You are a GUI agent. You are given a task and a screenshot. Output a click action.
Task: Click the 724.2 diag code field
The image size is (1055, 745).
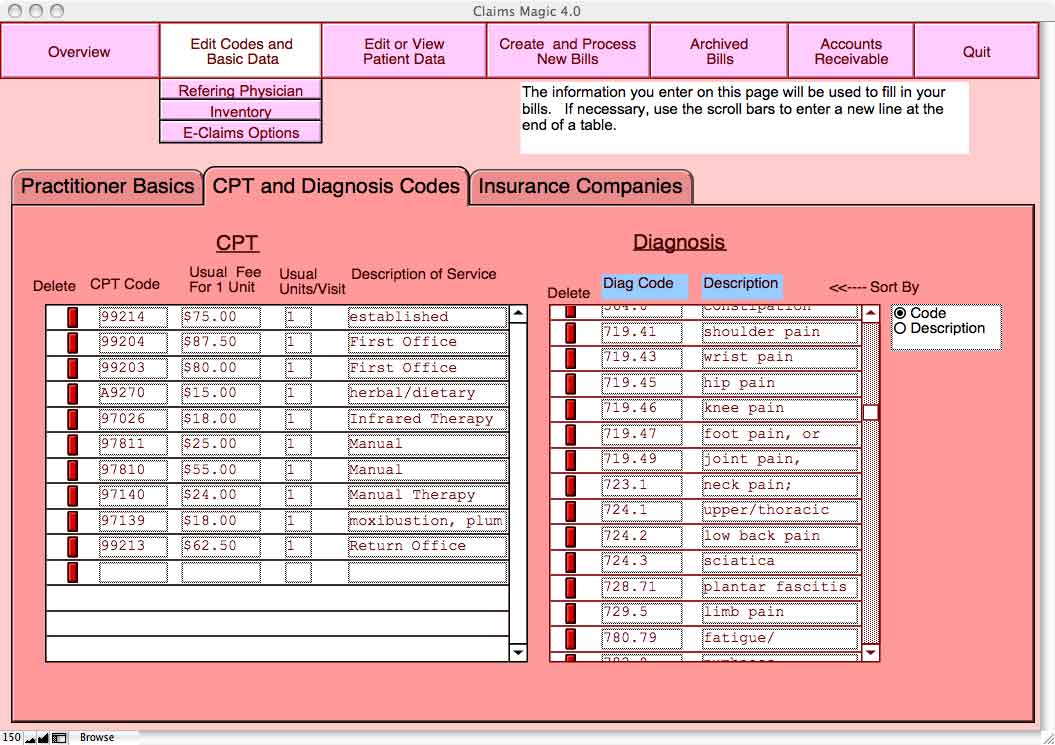click(641, 536)
